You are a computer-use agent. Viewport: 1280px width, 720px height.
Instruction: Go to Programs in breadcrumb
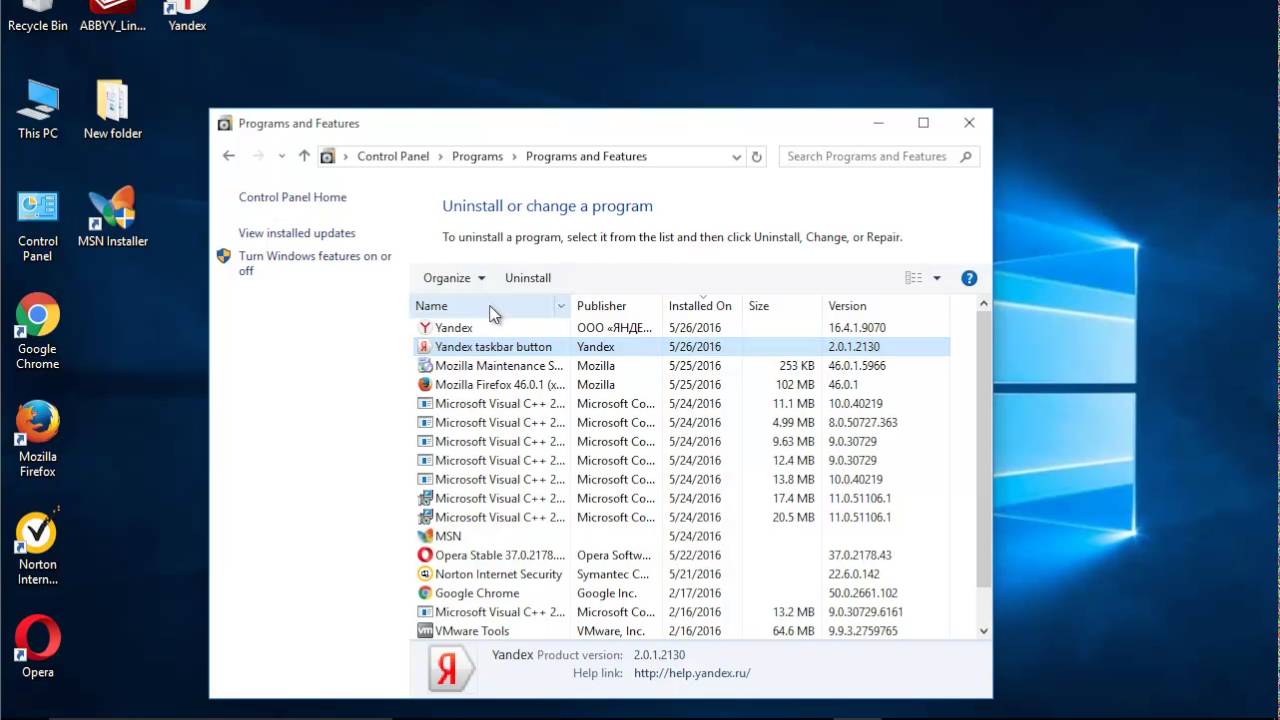(477, 157)
